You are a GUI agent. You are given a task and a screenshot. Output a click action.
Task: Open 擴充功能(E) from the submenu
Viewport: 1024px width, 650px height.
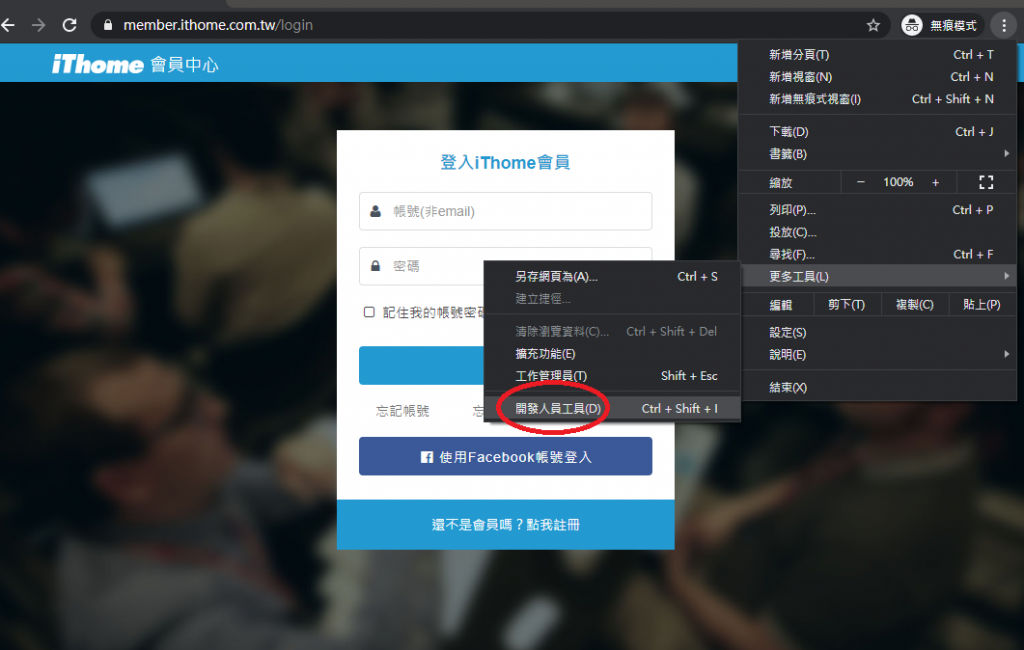pos(612,354)
